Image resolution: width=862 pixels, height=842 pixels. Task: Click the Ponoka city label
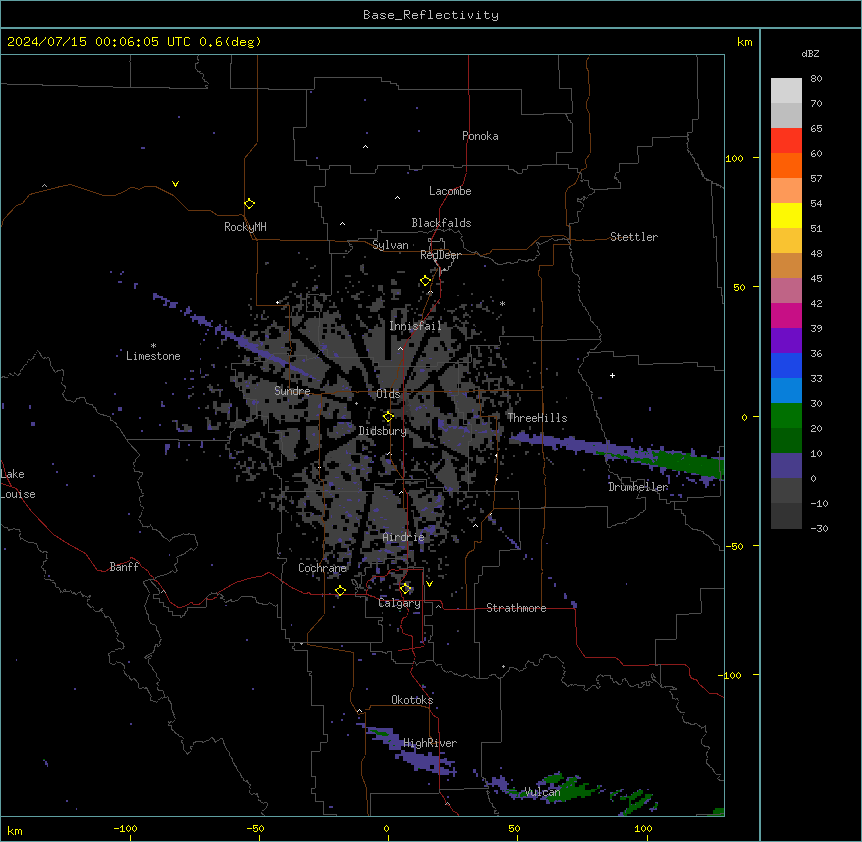pyautogui.click(x=480, y=136)
